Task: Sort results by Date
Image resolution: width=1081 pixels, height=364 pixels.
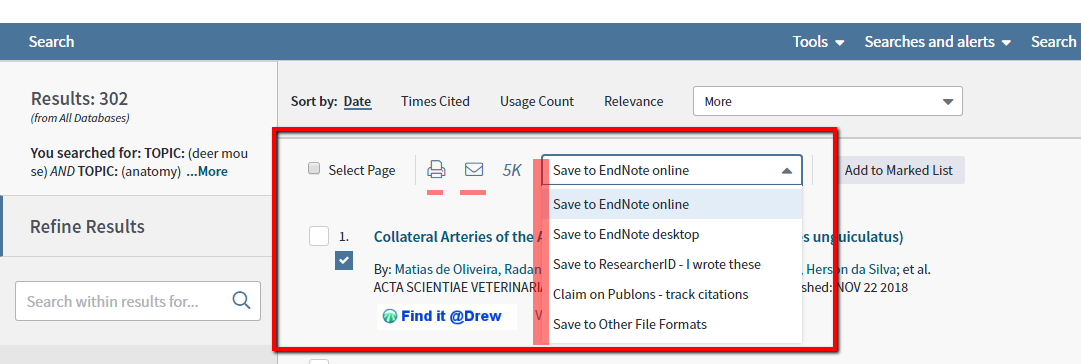Action: pos(357,101)
